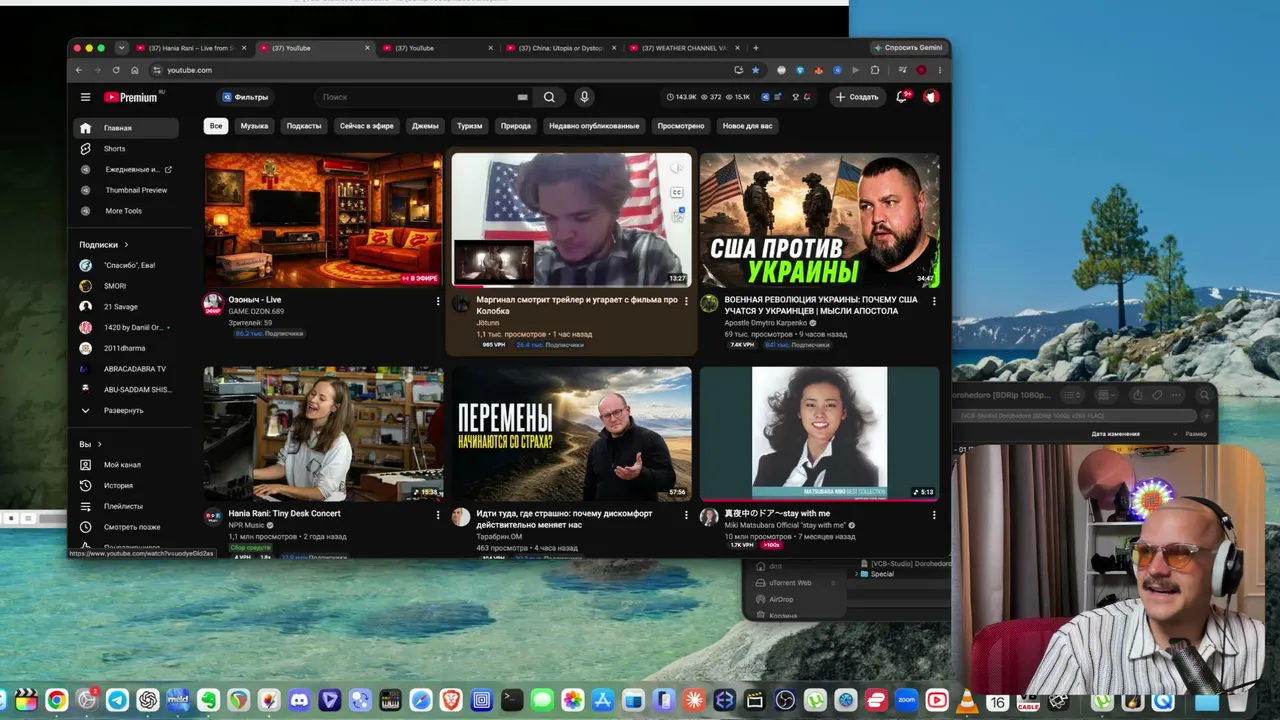Open Terminal from the Dock
This screenshot has width=1280, height=720.
(511, 701)
